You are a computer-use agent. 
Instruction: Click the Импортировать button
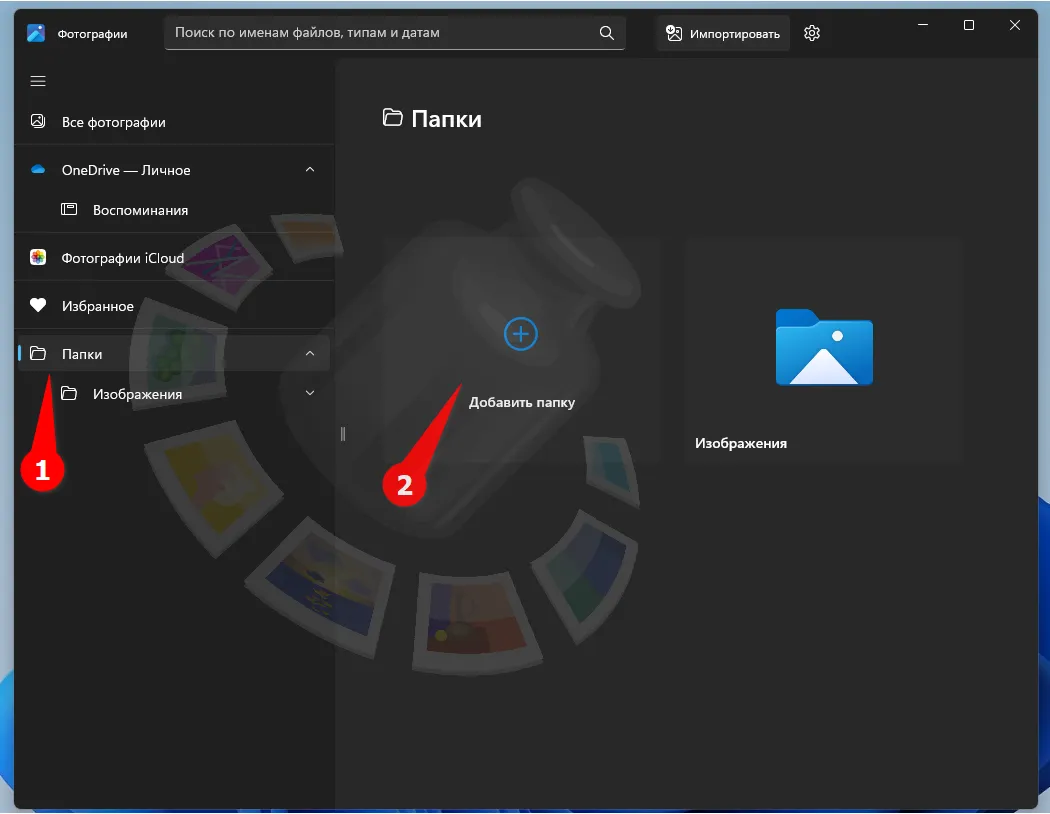723,33
